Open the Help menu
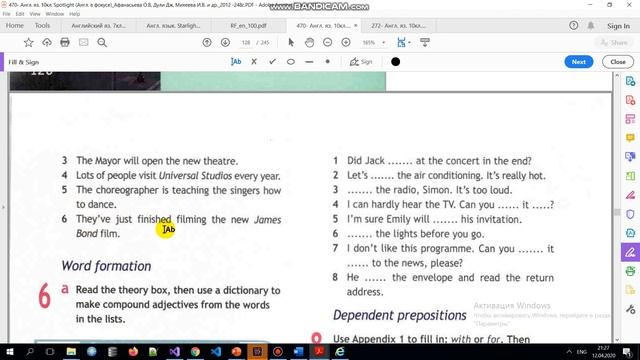This screenshot has height=360, width=640. click(x=74, y=14)
